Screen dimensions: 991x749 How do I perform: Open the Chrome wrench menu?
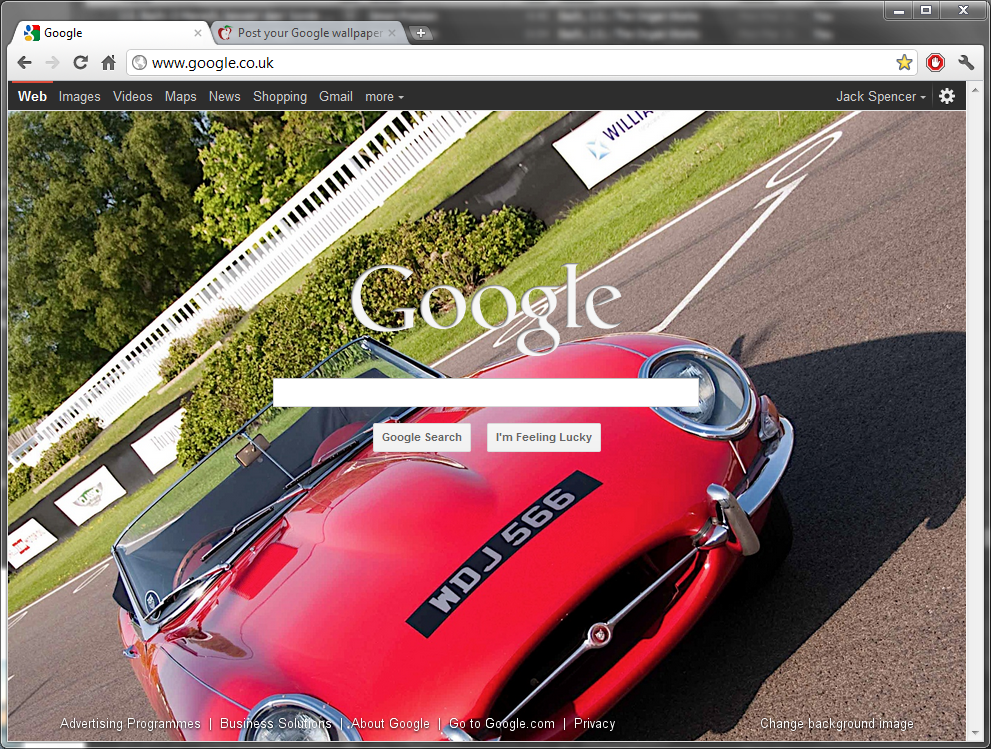pyautogui.click(x=966, y=63)
